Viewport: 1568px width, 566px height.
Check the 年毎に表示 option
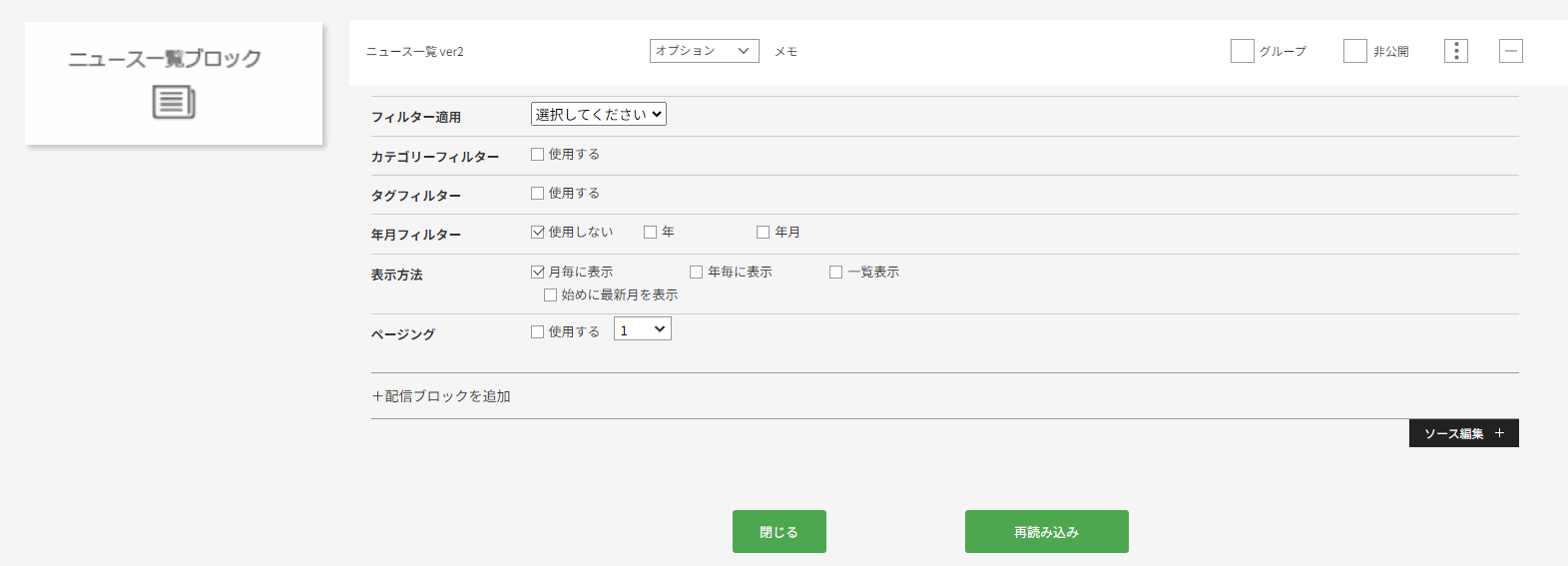(696, 272)
